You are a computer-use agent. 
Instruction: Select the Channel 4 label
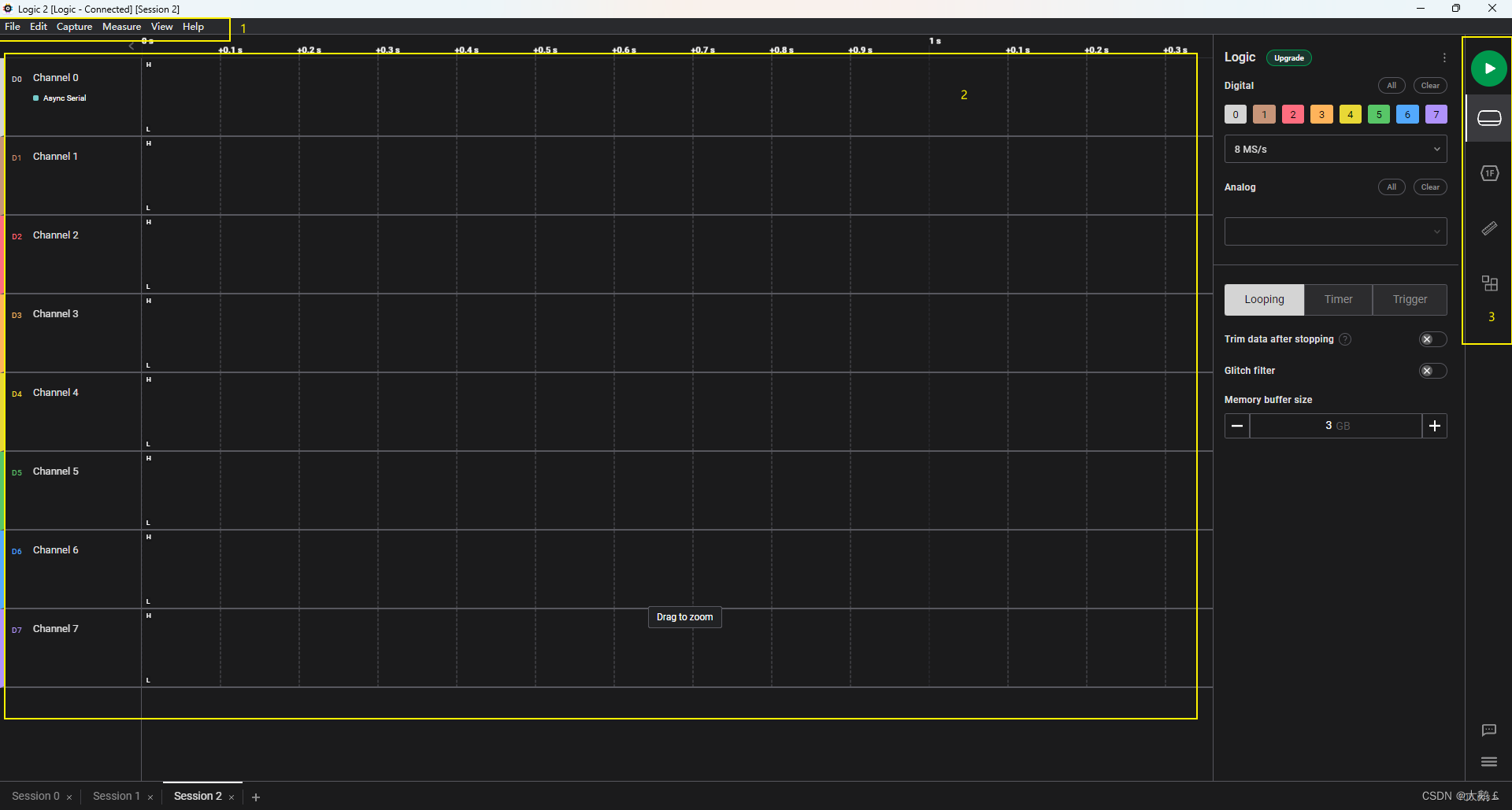tap(55, 393)
